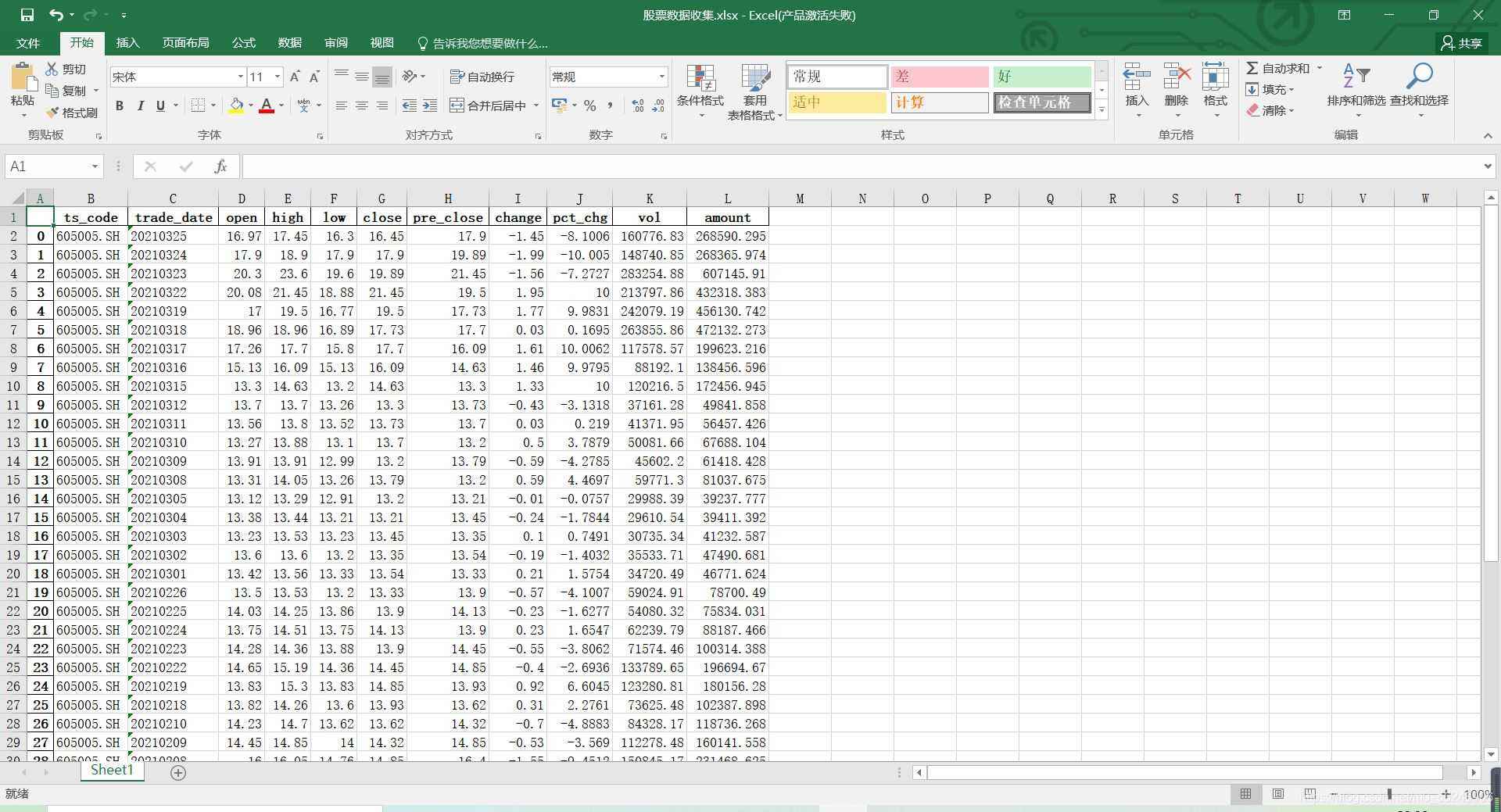Click the Insert Function fx icon

(220, 166)
